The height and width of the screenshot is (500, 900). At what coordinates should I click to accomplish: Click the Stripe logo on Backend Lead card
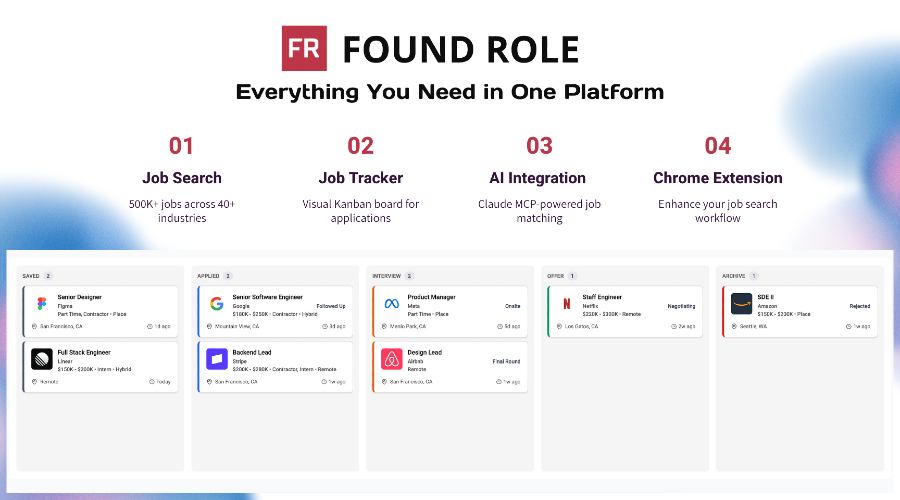click(x=217, y=359)
